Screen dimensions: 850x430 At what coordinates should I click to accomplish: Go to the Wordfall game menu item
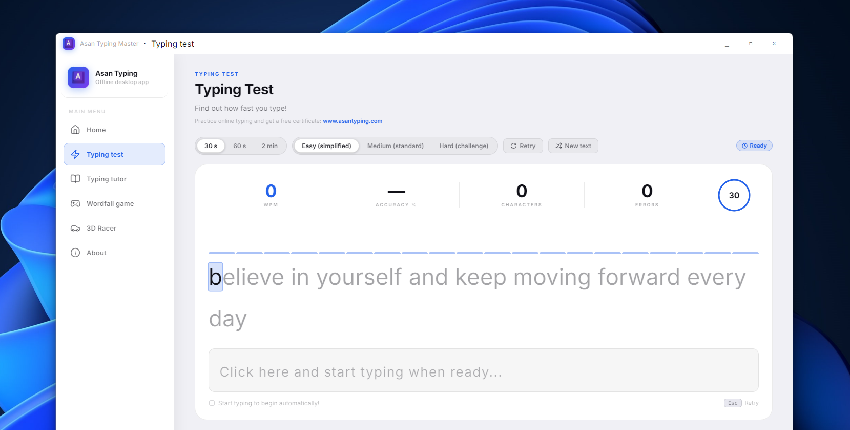[x=114, y=203]
